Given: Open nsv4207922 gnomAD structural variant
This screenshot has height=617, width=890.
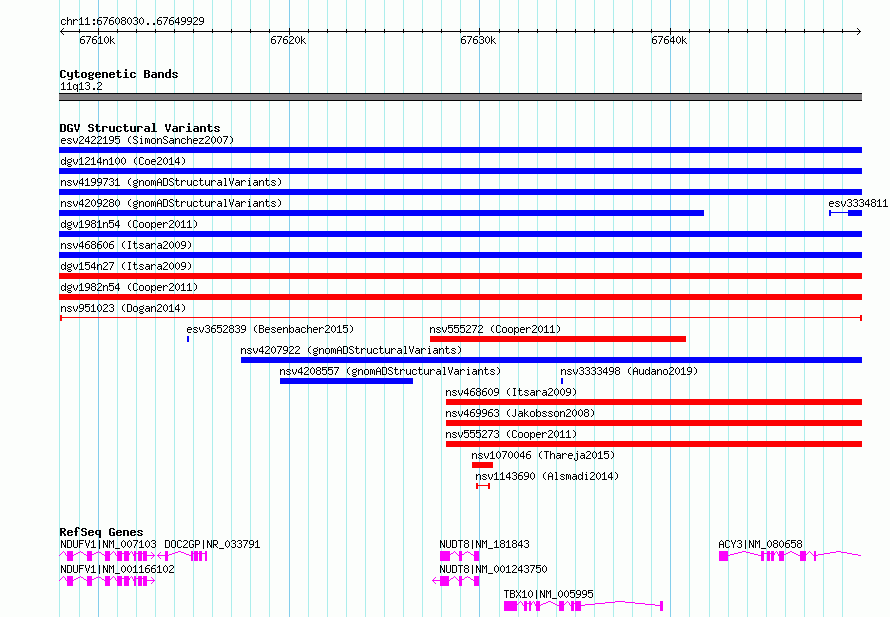Looking at the screenshot, I should (x=551, y=360).
